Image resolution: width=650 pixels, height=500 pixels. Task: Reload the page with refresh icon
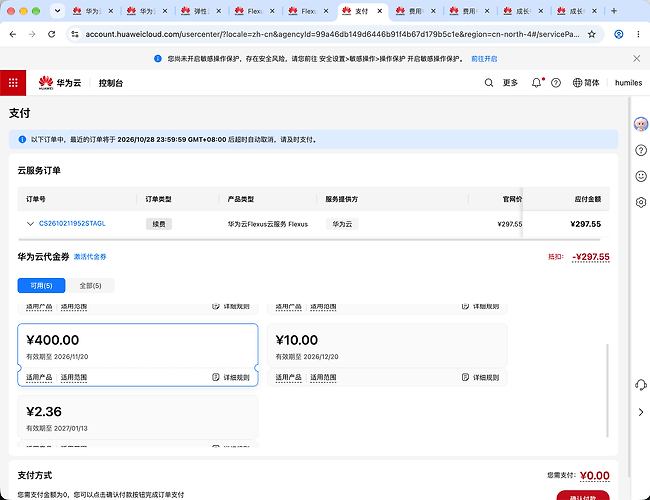pos(51,34)
